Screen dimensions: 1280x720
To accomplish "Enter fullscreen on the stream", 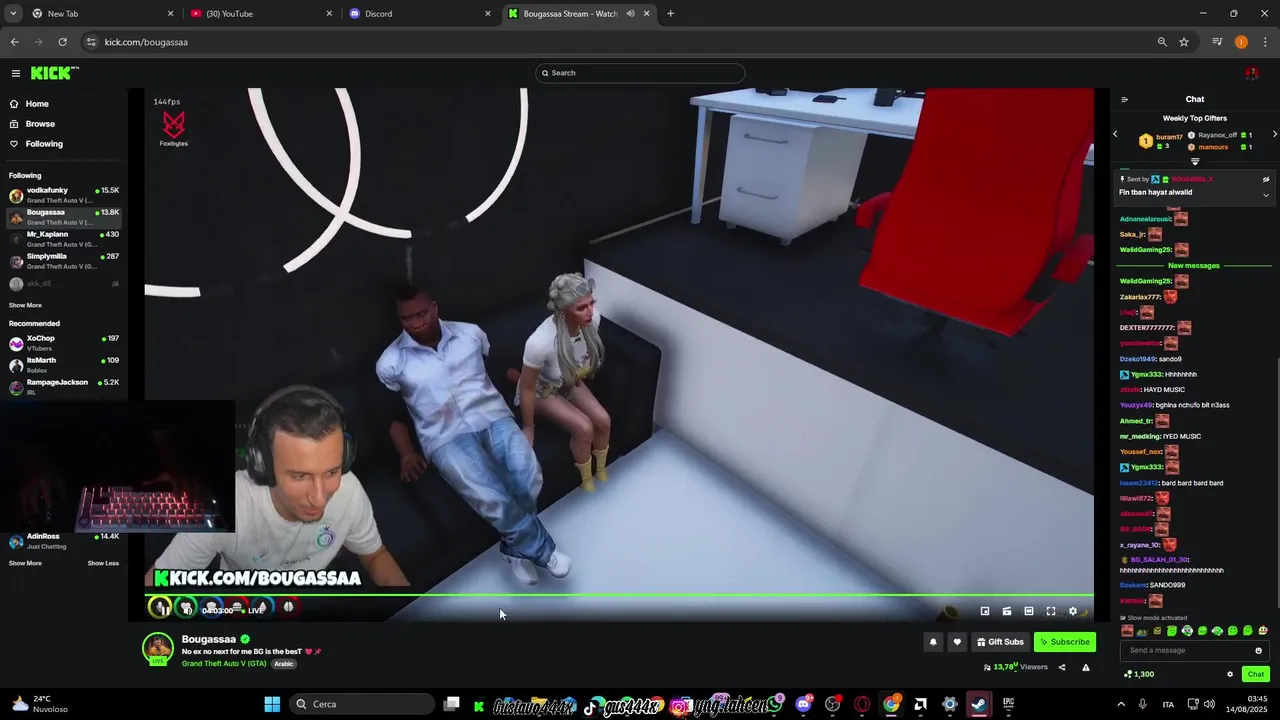I will [x=1051, y=611].
